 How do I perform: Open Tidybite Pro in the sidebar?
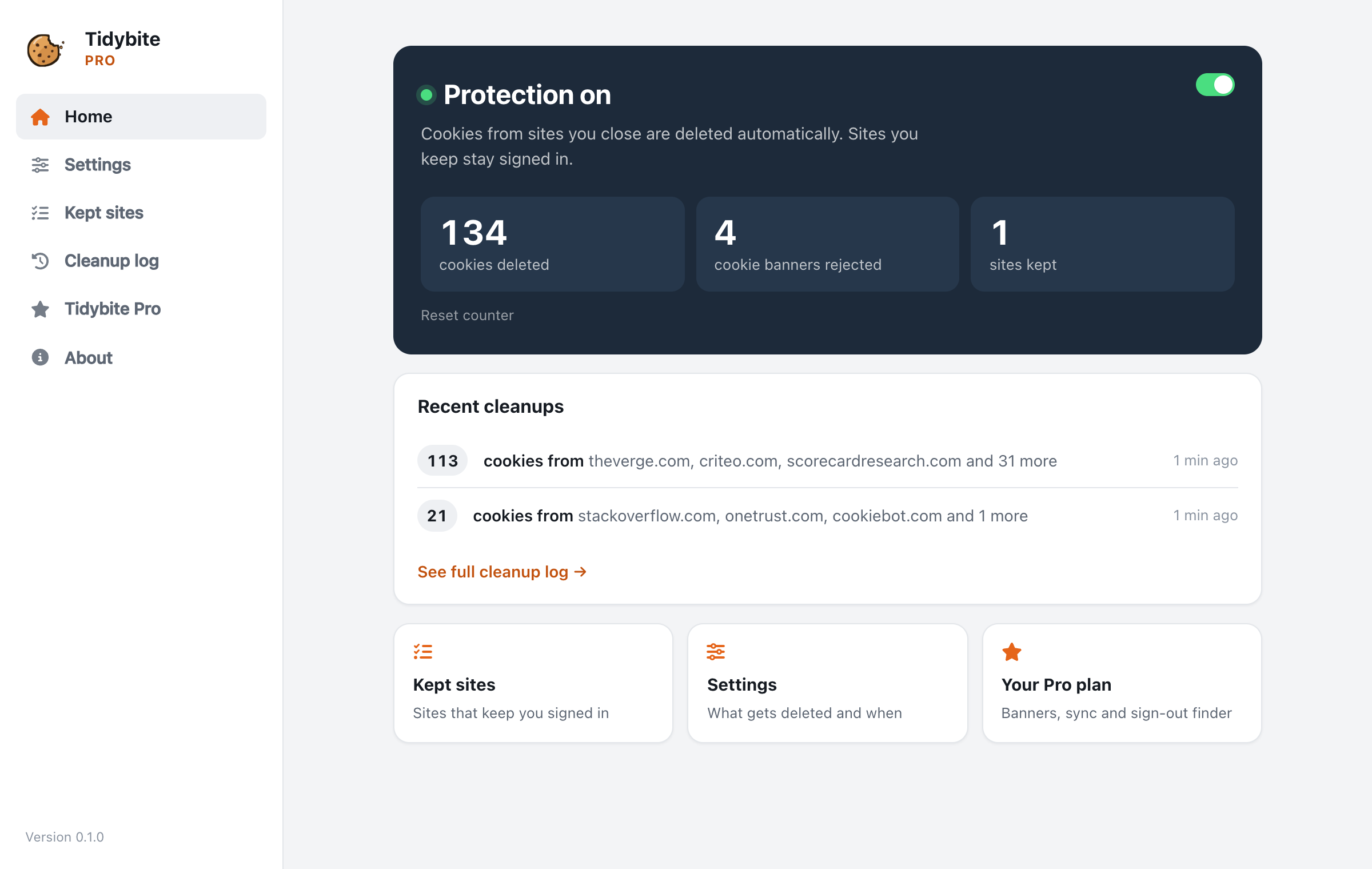point(141,309)
